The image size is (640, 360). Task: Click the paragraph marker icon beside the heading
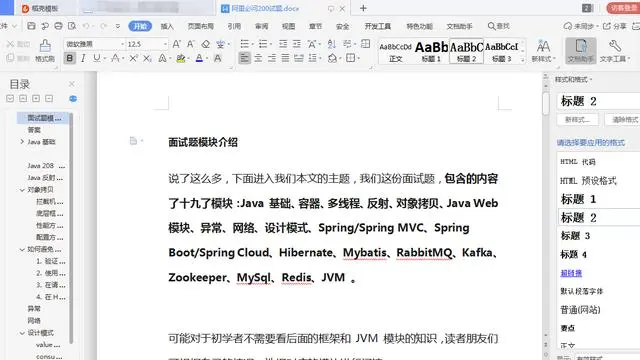tap(133, 141)
